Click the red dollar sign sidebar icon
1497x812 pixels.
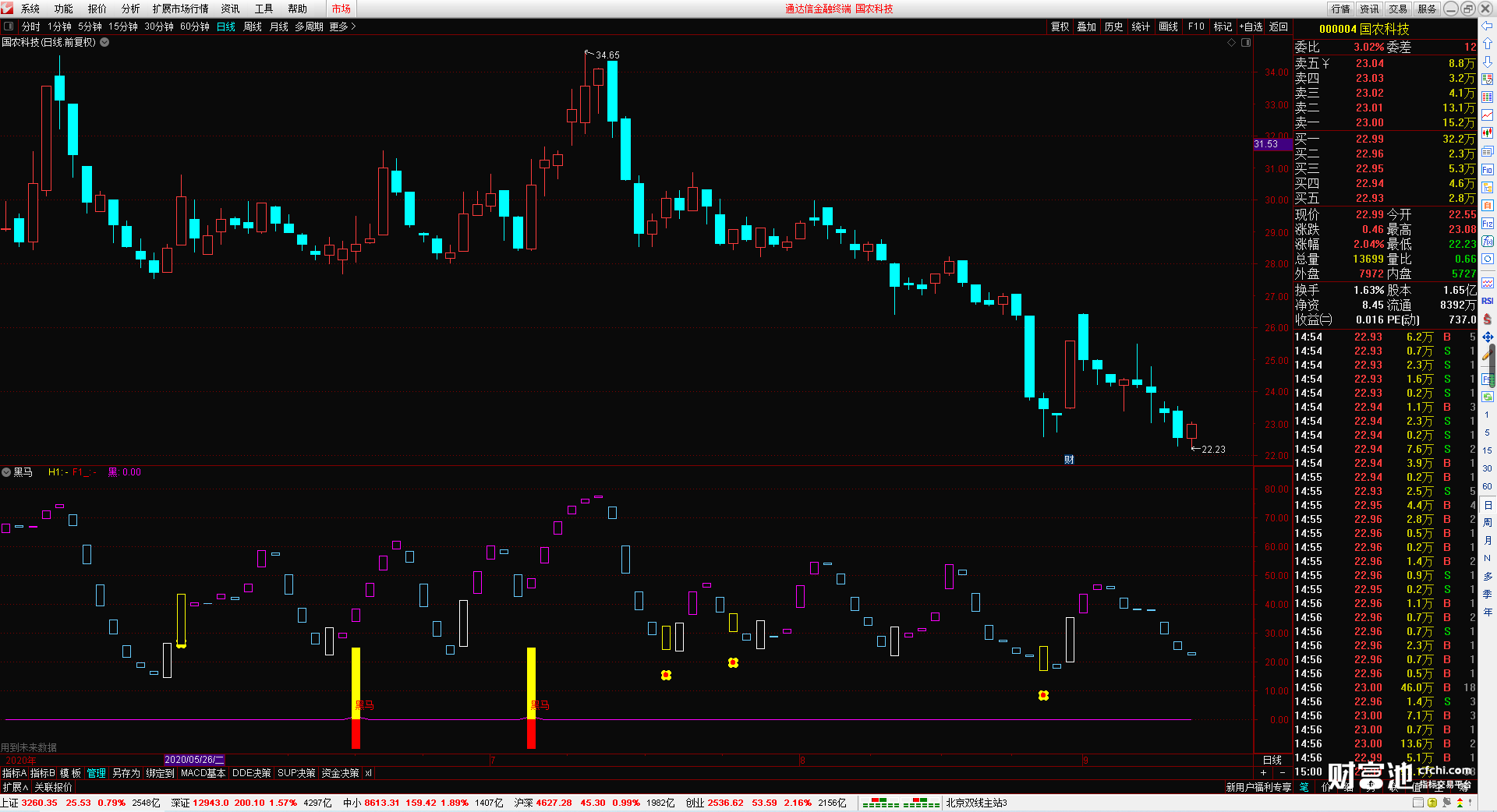point(1488,319)
